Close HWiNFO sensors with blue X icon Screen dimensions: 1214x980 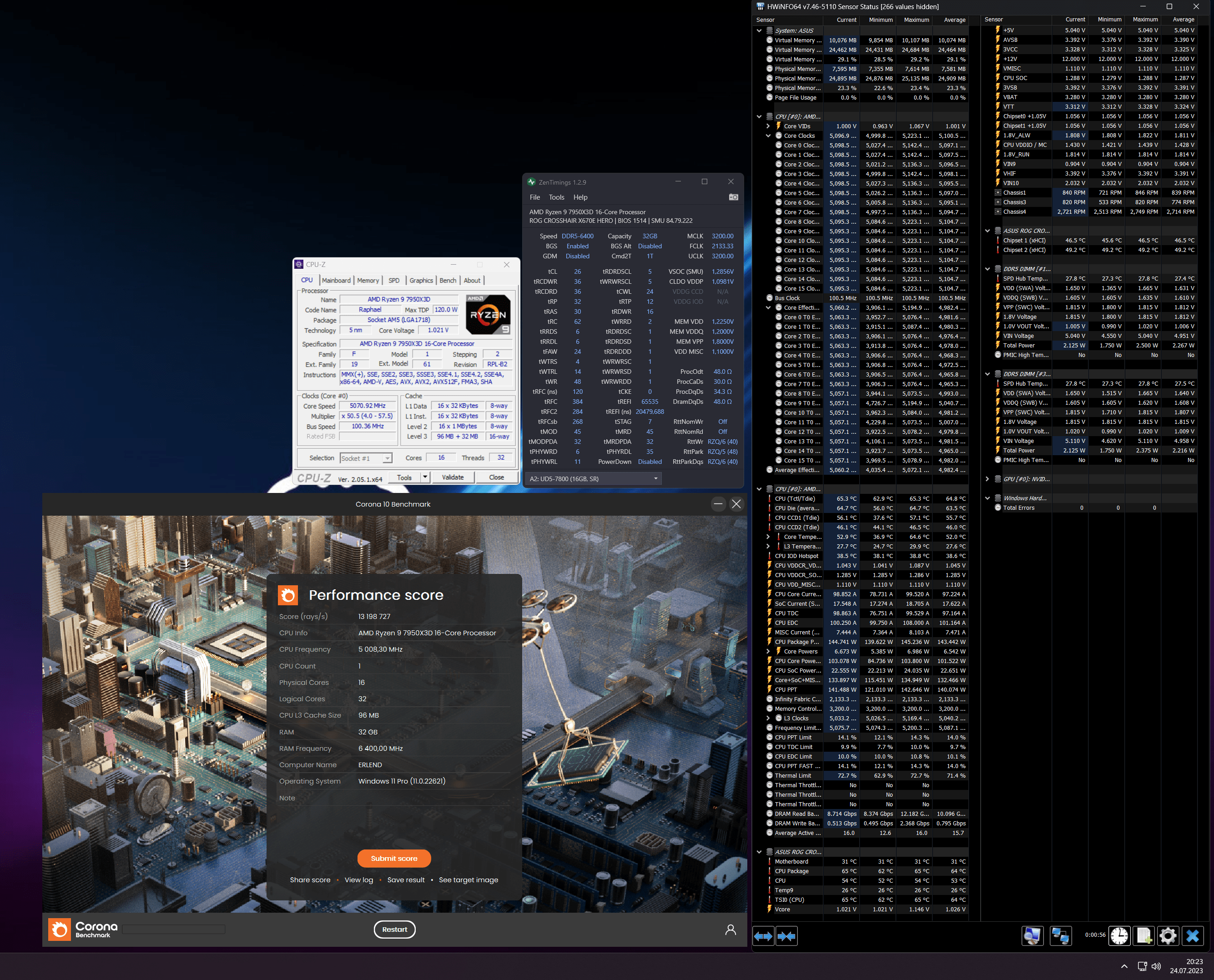(1193, 936)
